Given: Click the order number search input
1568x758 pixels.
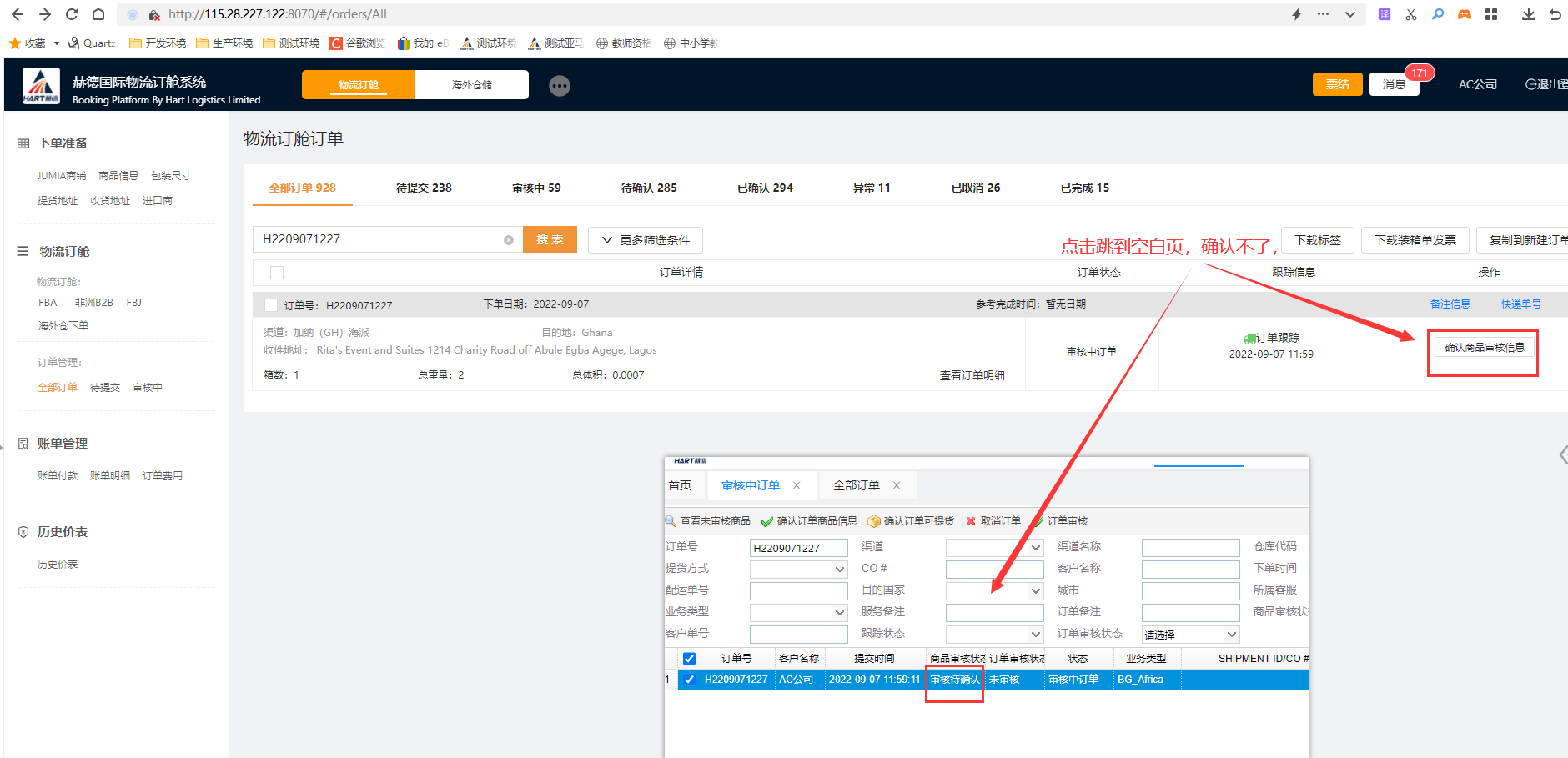Looking at the screenshot, I should pyautogui.click(x=379, y=239).
